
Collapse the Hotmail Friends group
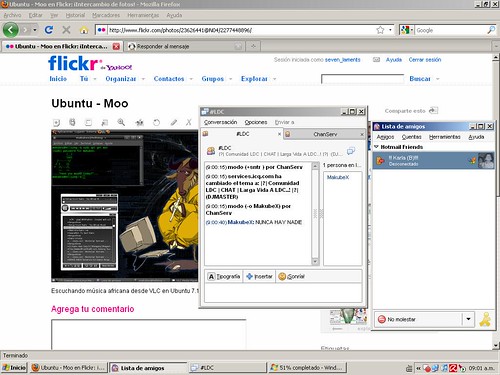377,147
